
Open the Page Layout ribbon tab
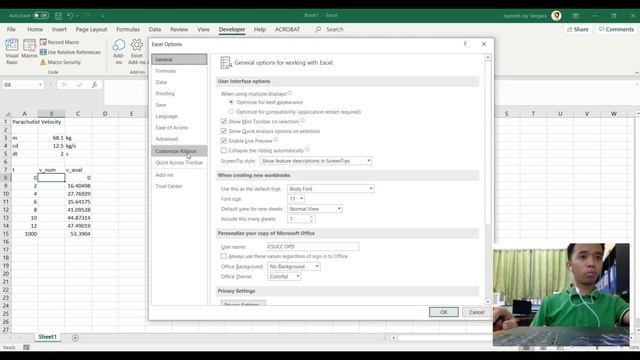[91, 29]
